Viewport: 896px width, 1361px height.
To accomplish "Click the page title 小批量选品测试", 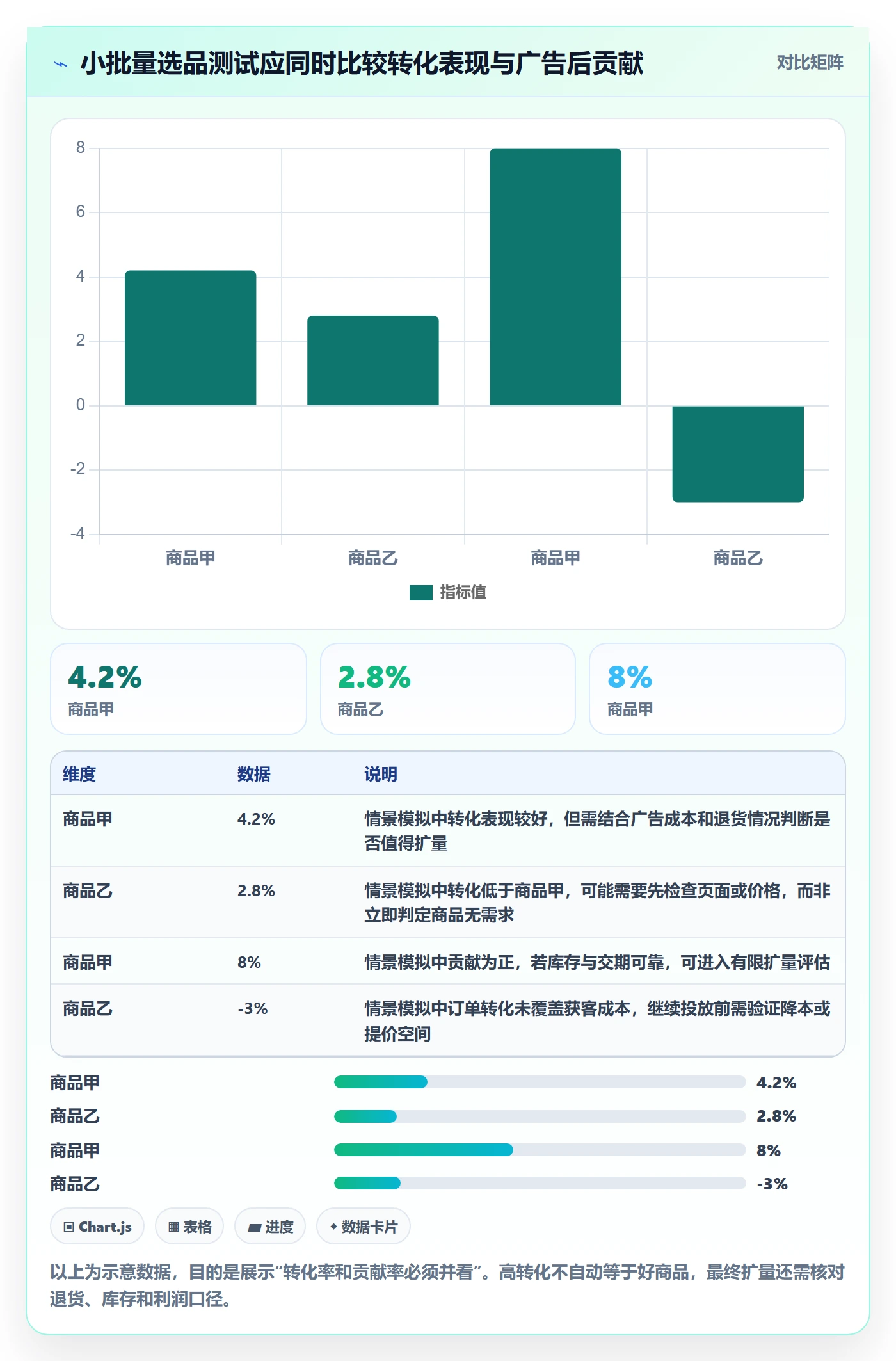I will coord(362,63).
